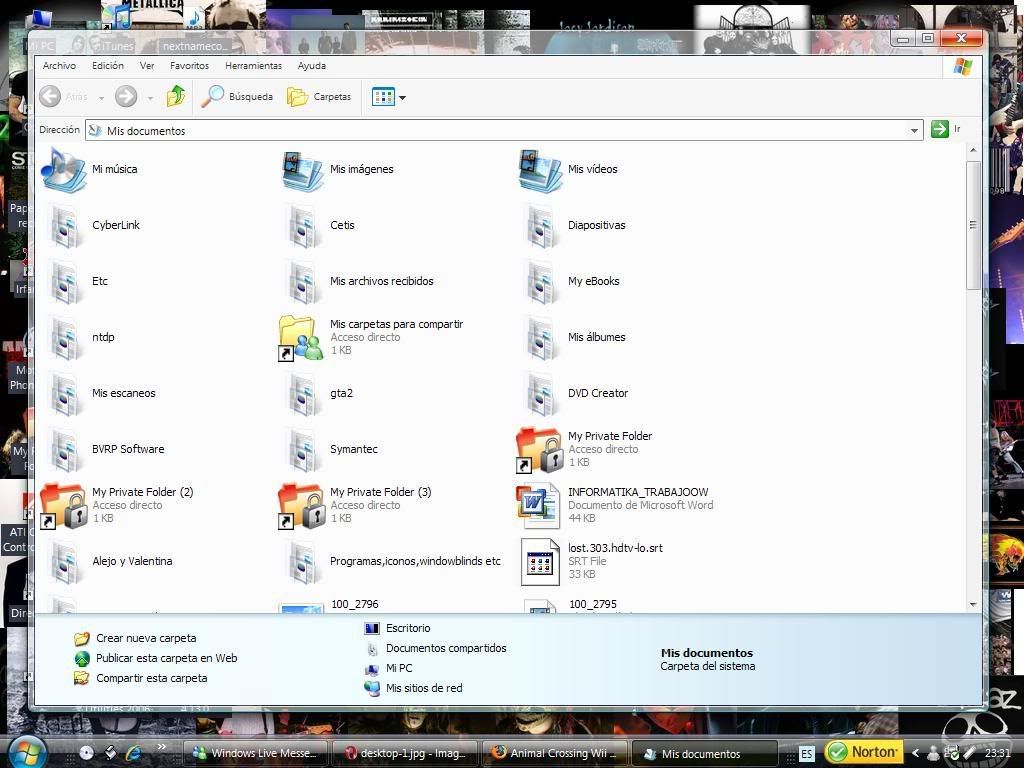Click the Dirección address field

504,131
